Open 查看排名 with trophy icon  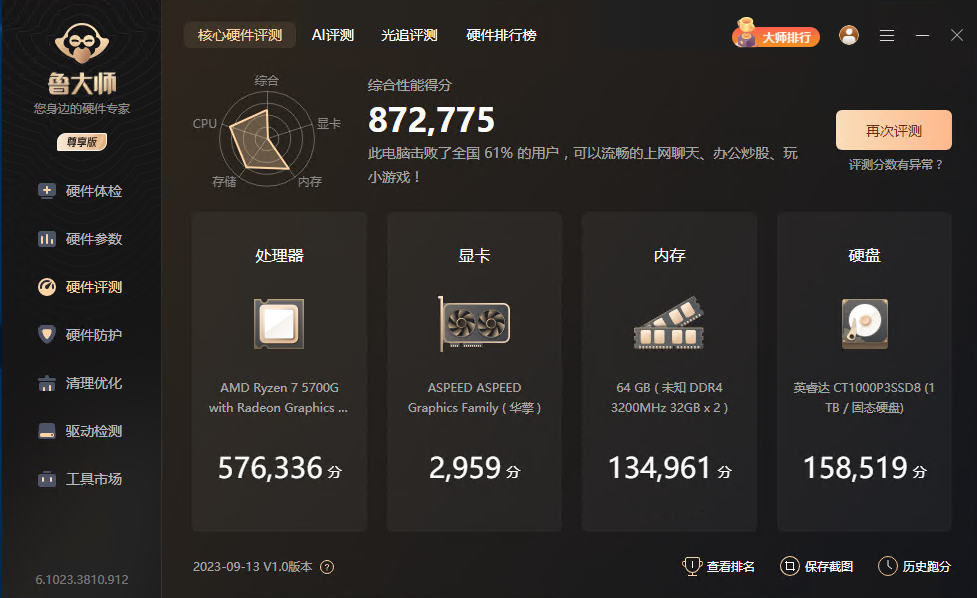pos(718,566)
